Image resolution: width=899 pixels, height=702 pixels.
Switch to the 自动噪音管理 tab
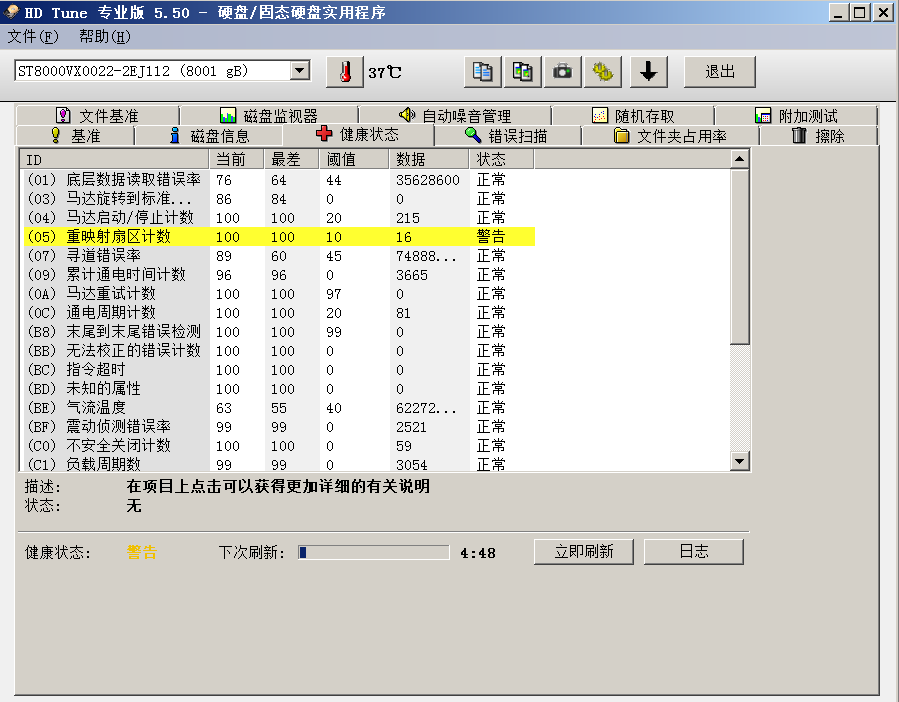[x=455, y=116]
